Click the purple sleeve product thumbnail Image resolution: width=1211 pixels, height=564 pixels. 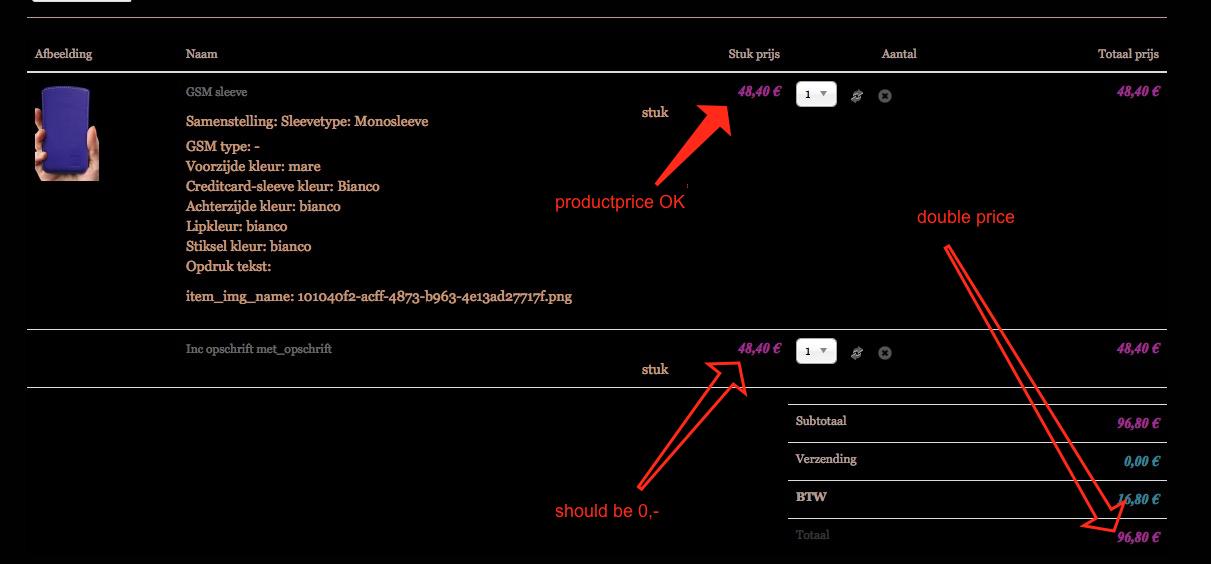pyautogui.click(x=67, y=132)
